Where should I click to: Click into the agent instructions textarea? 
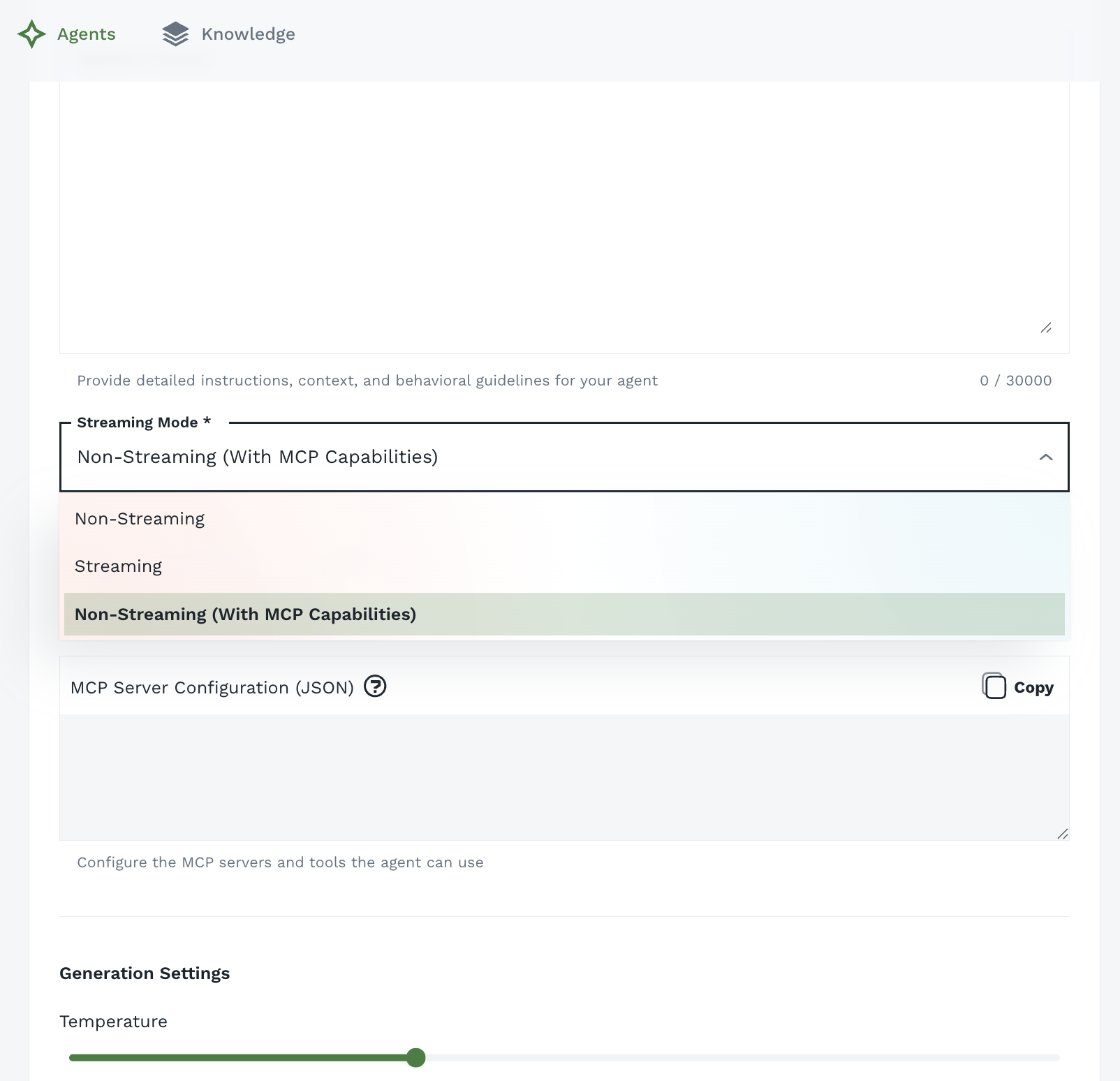(x=559, y=209)
